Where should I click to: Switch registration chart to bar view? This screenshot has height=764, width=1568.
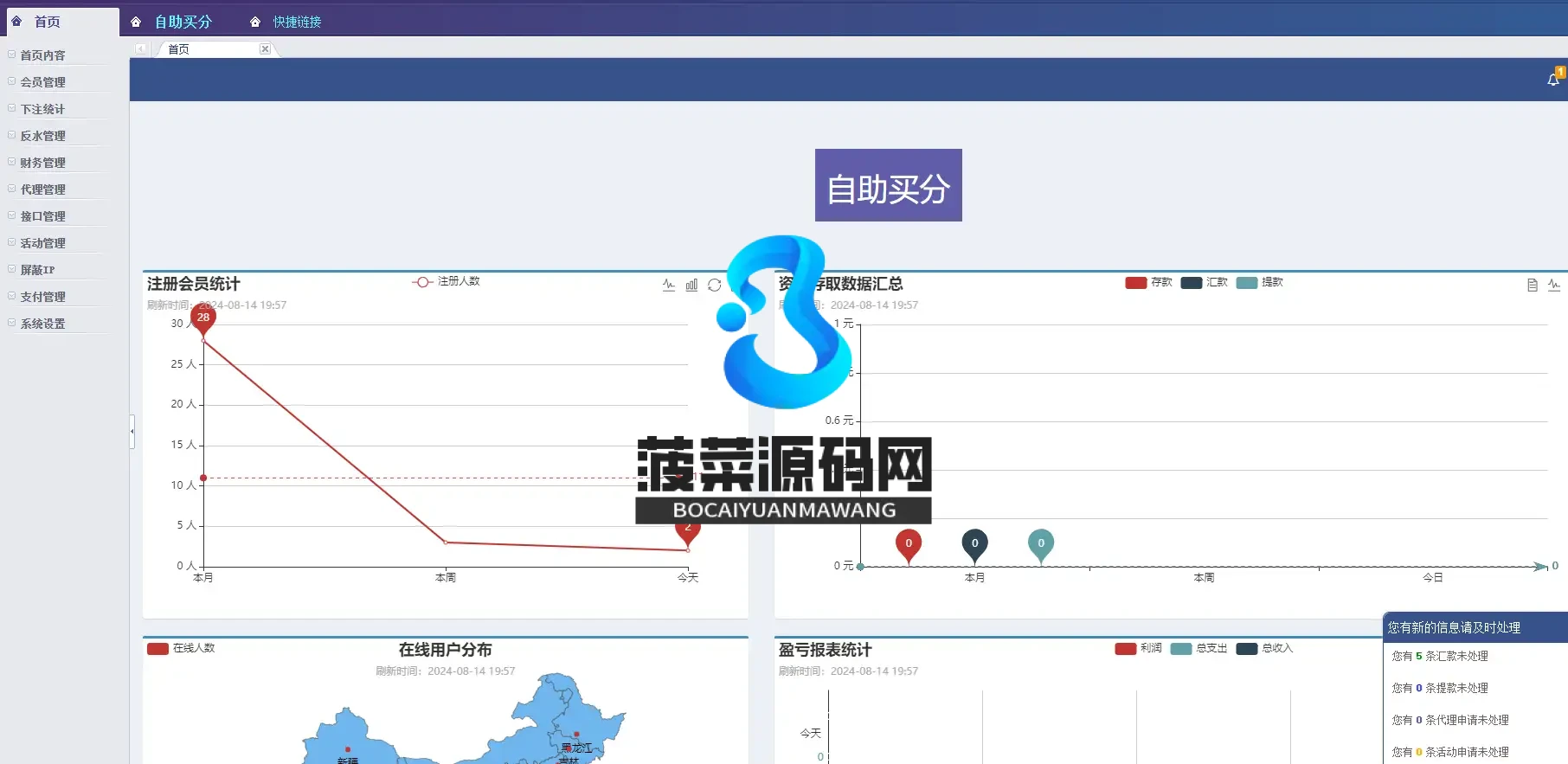[691, 285]
